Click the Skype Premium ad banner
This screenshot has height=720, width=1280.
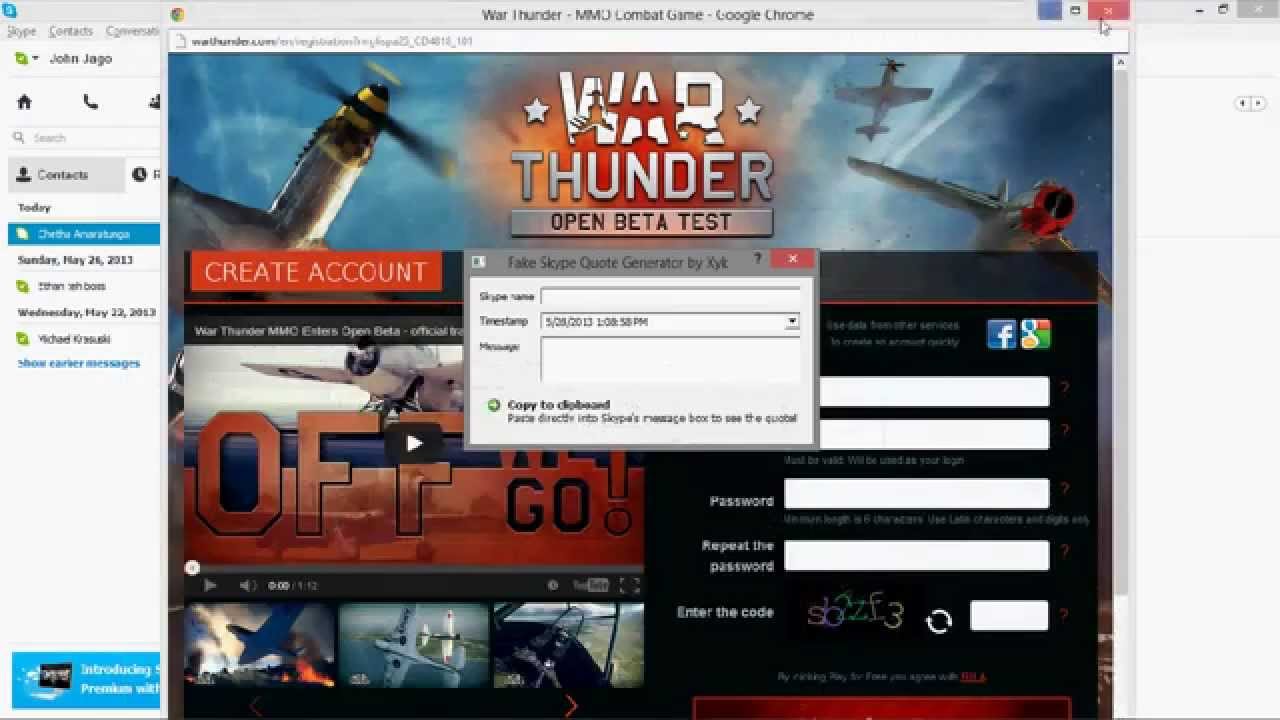tap(86, 680)
